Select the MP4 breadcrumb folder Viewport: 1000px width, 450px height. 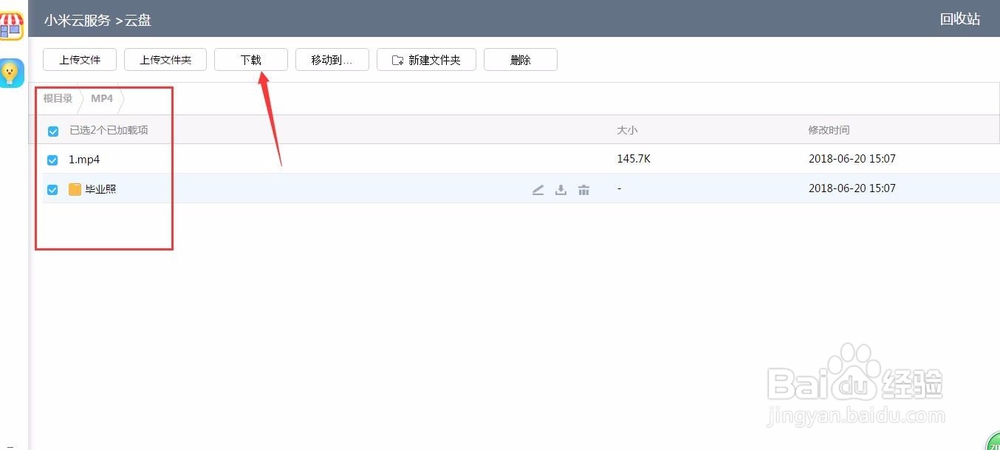101,99
